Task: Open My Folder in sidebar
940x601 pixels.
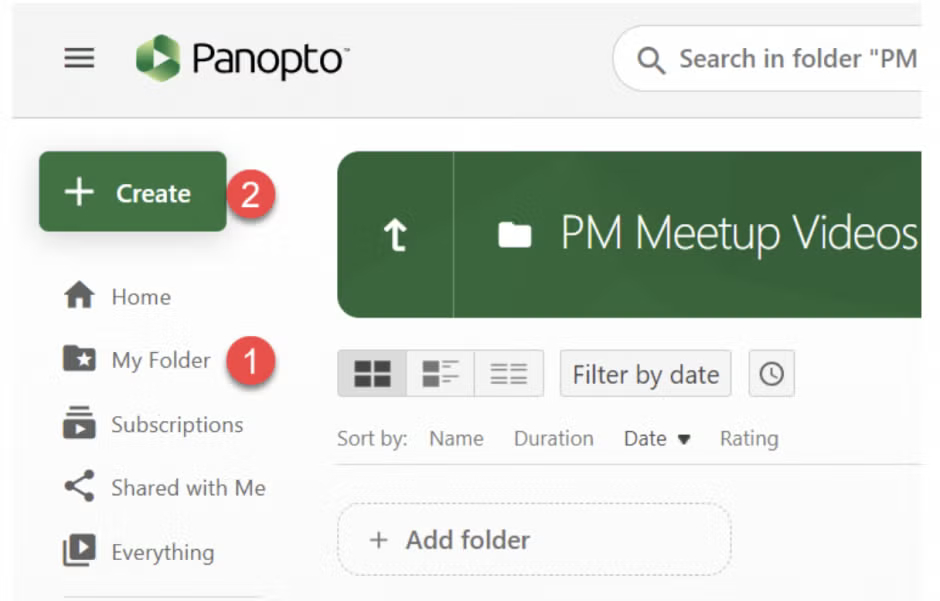Action: click(x=160, y=360)
